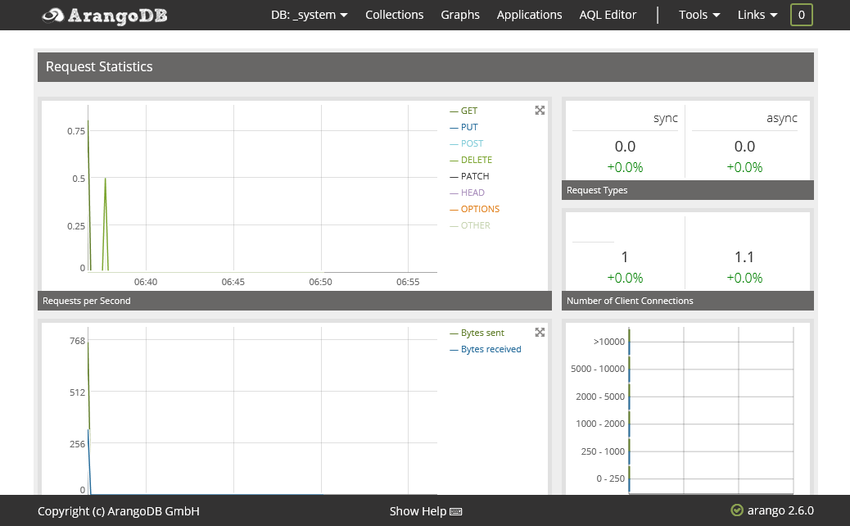The height and width of the screenshot is (526, 850).
Task: Toggle the HEAD series in legend
Action: [x=467, y=193]
